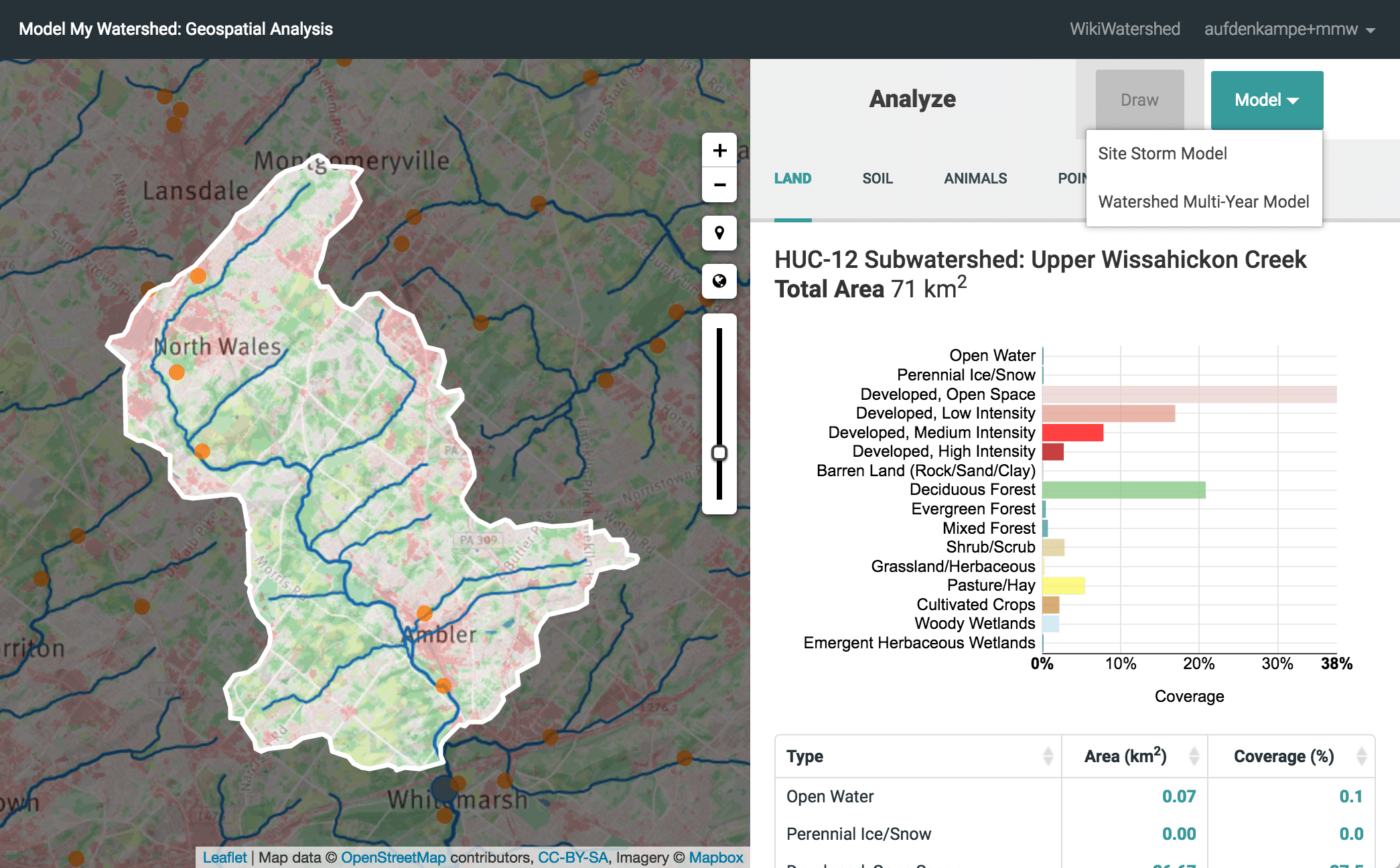Choose Site Storm Model
1400x868 pixels.
coord(1162,153)
